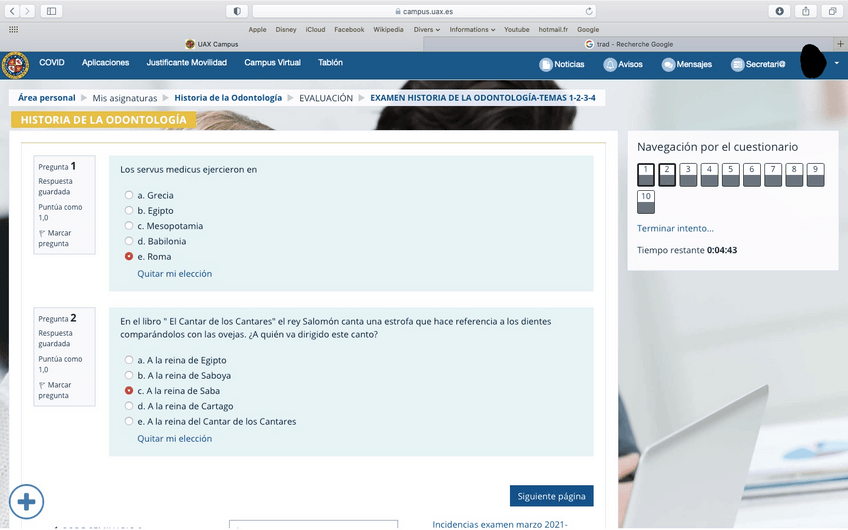
Task: Open the Campus Virtual menu
Action: [x=273, y=63]
